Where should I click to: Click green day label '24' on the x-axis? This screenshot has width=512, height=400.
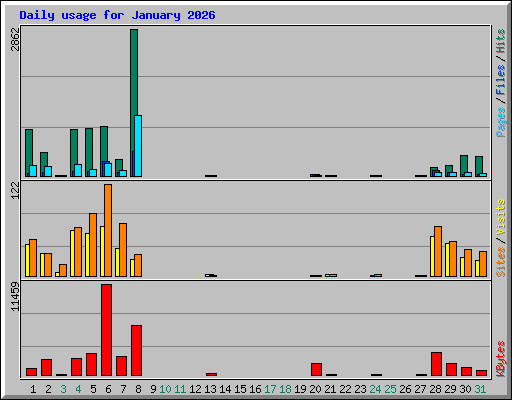click(375, 389)
